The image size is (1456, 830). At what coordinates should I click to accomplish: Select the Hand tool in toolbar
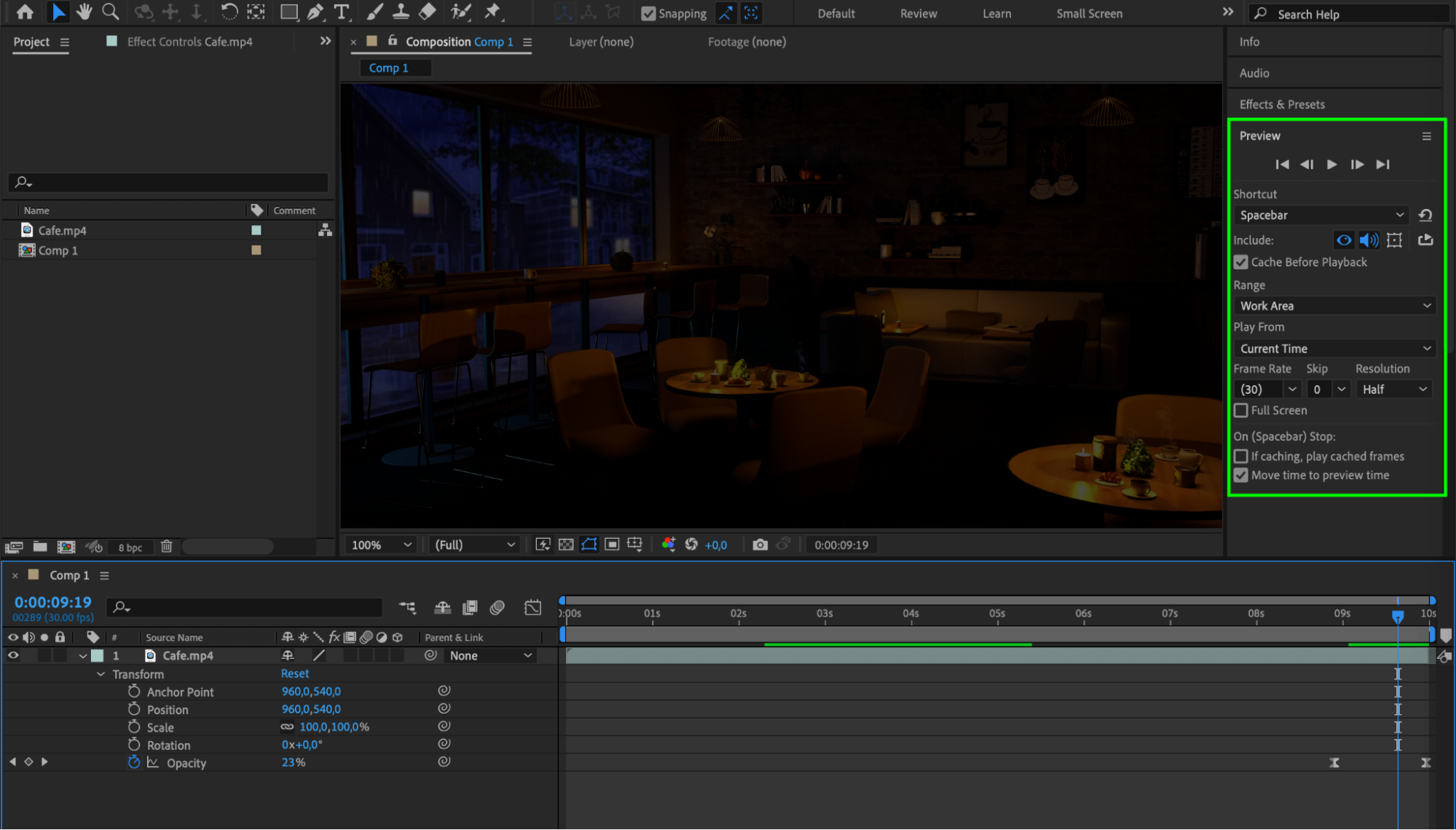coord(84,12)
